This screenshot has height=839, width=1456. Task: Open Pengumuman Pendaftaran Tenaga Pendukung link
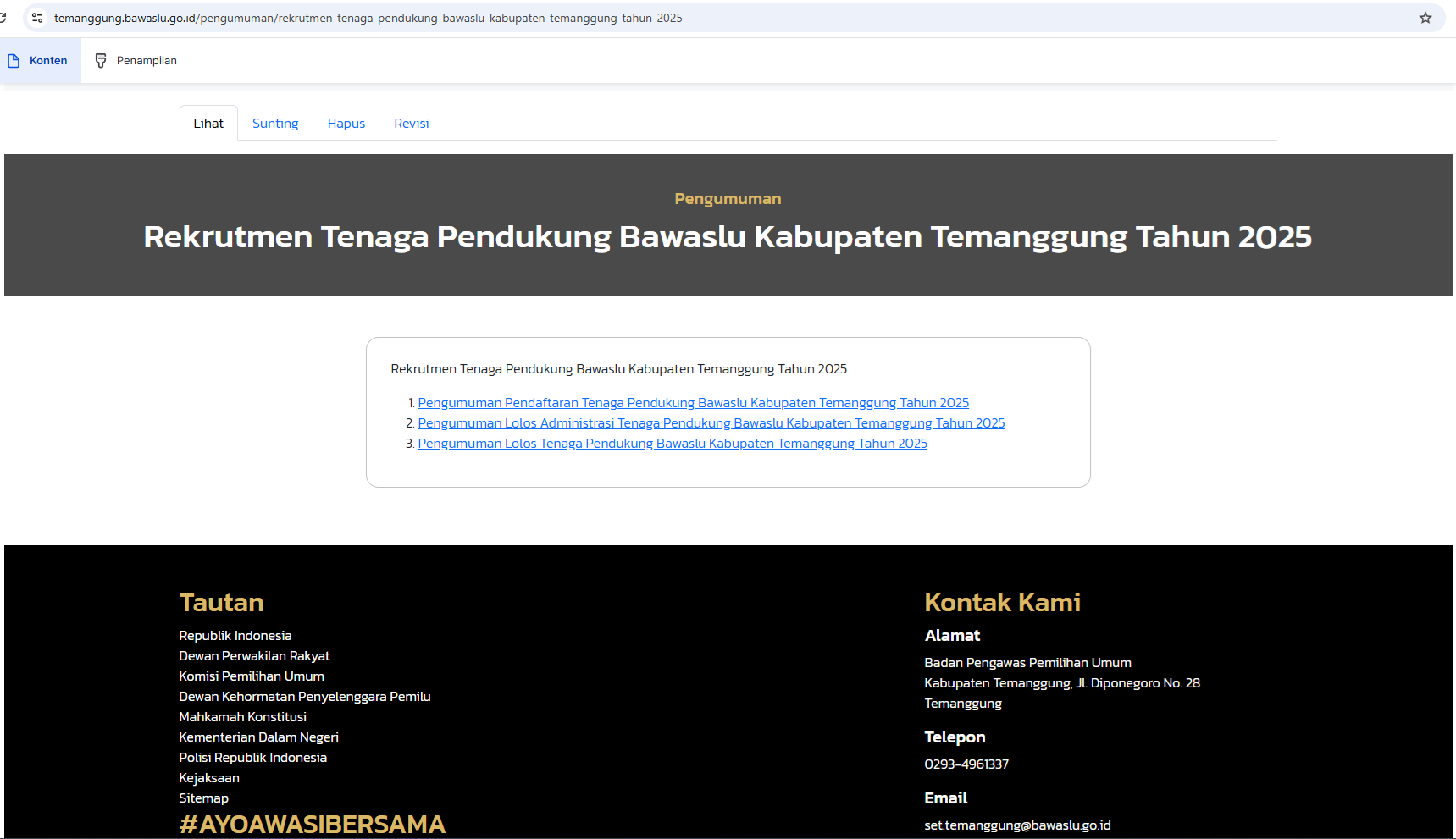pos(693,402)
